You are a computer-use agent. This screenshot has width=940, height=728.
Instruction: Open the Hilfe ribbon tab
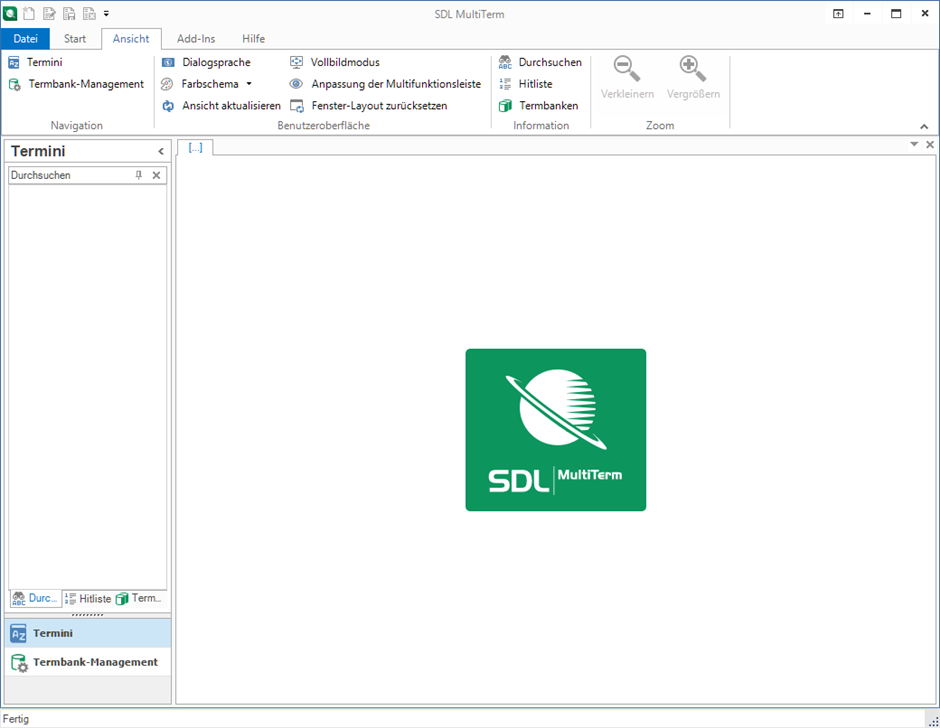click(253, 38)
